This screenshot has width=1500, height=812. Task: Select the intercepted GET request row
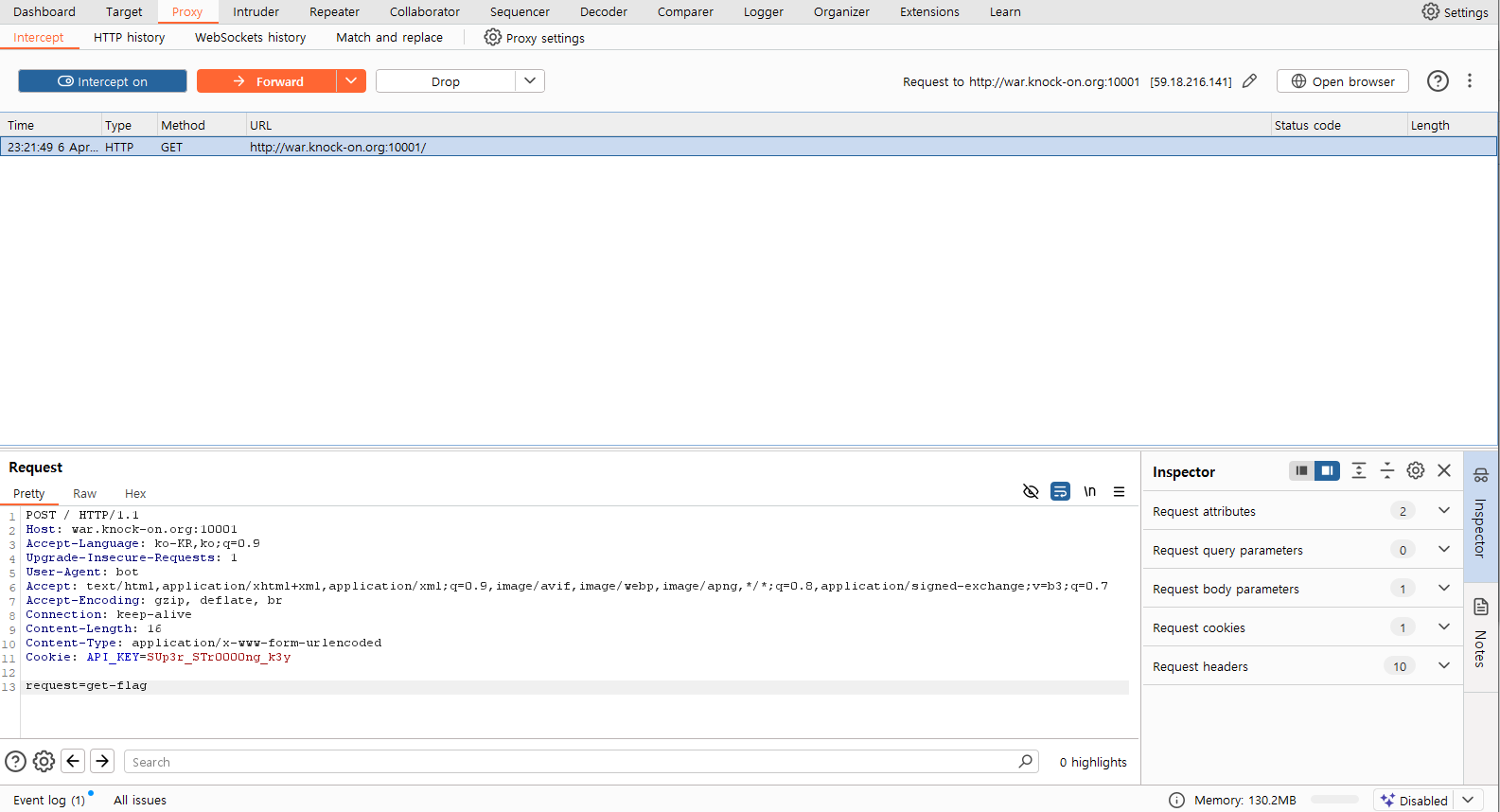[749, 147]
